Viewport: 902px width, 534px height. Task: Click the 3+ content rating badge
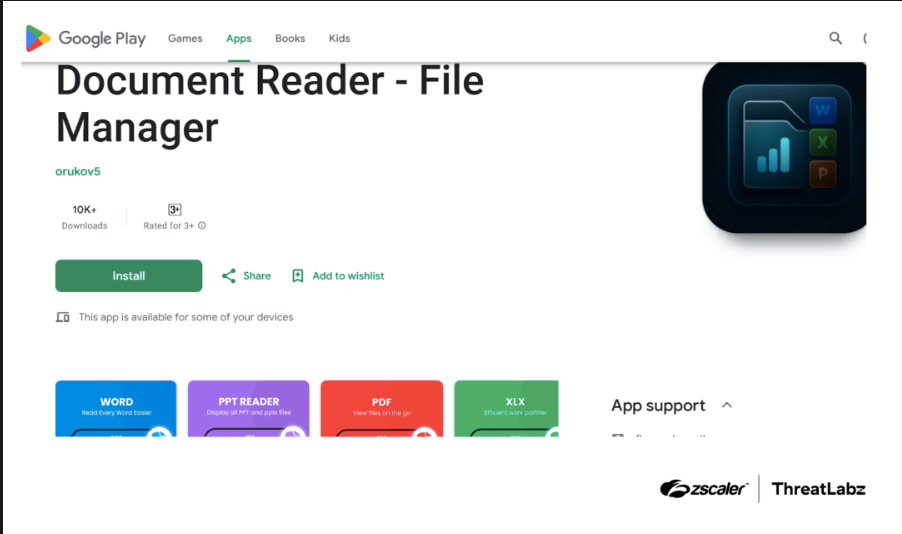174,209
